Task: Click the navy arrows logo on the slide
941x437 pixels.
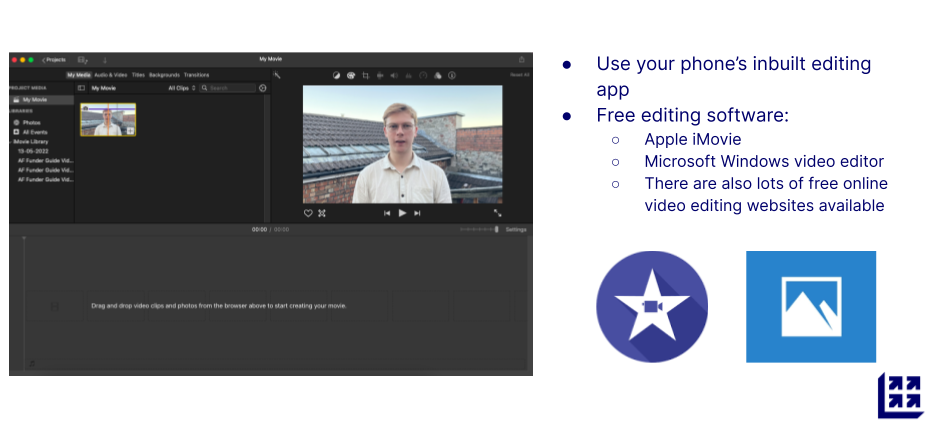Action: tap(901, 396)
